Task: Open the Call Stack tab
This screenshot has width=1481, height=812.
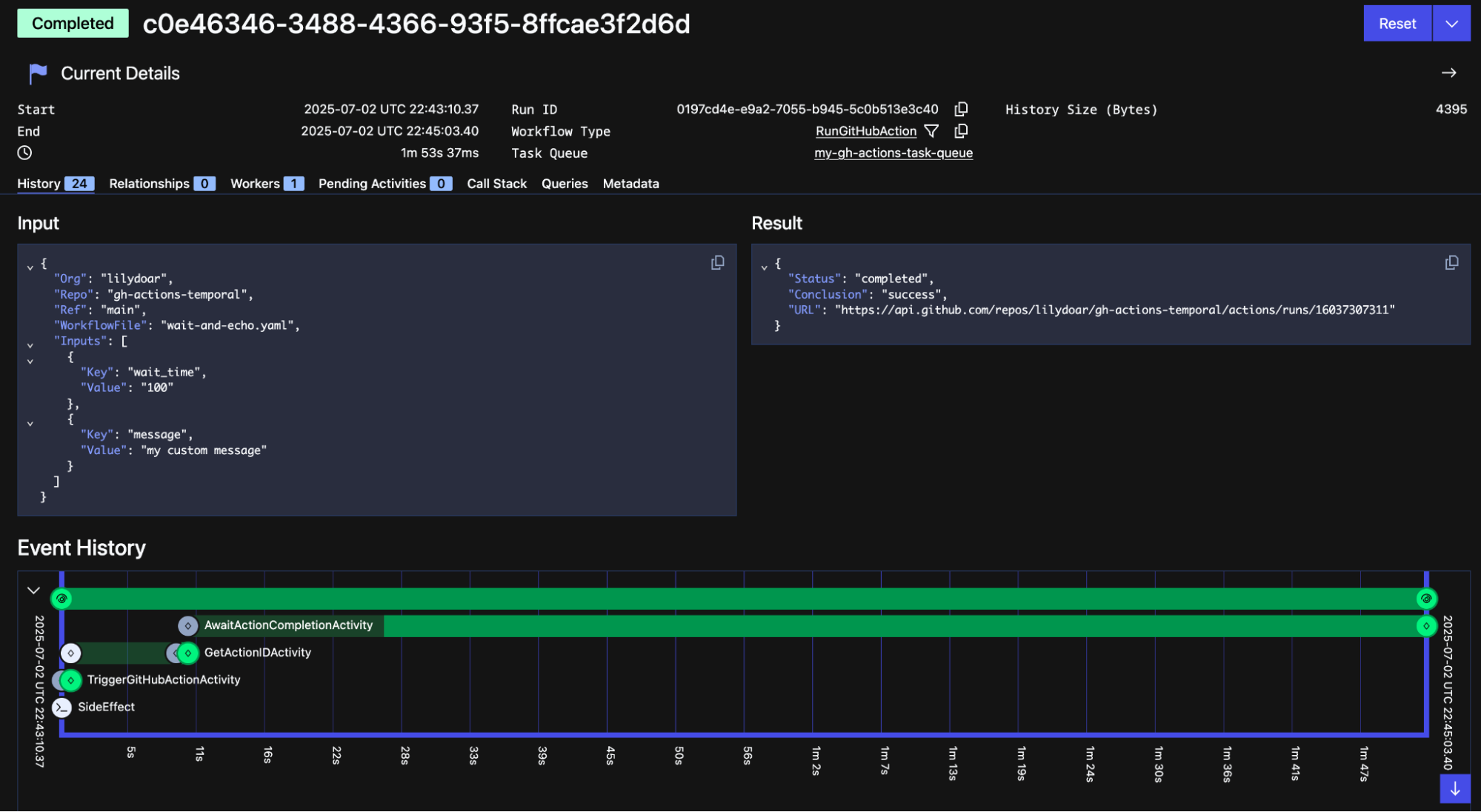Action: (x=496, y=184)
